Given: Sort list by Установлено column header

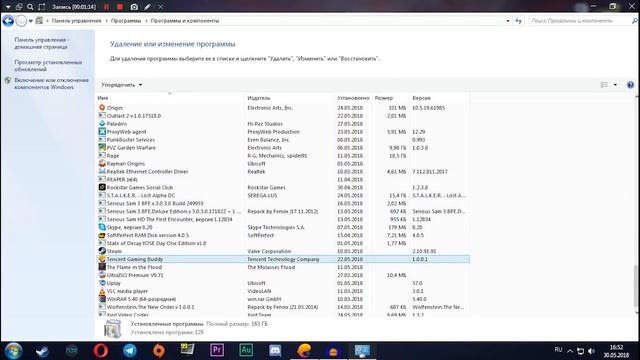Looking at the screenshot, I should click(x=353, y=98).
